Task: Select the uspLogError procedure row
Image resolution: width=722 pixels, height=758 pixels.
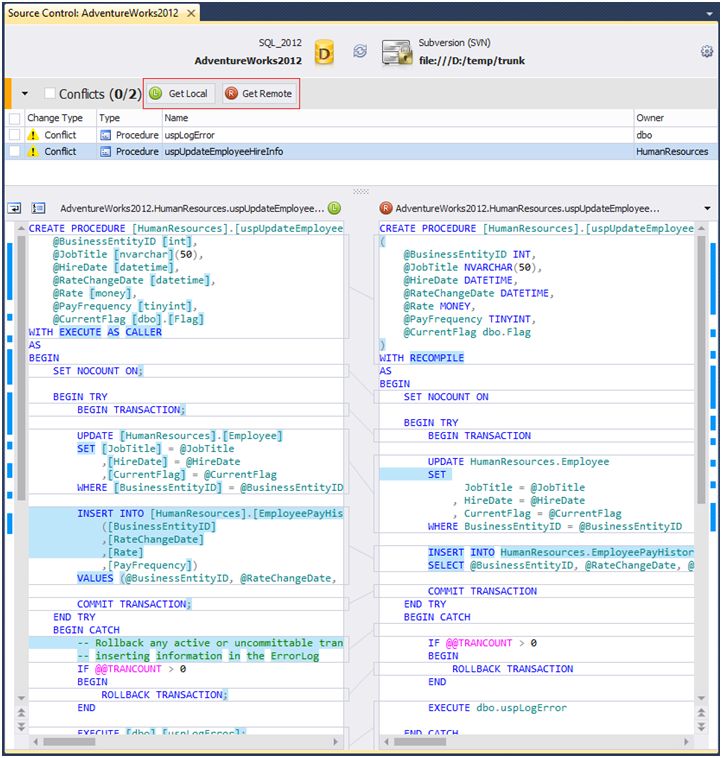Action: (x=190, y=135)
